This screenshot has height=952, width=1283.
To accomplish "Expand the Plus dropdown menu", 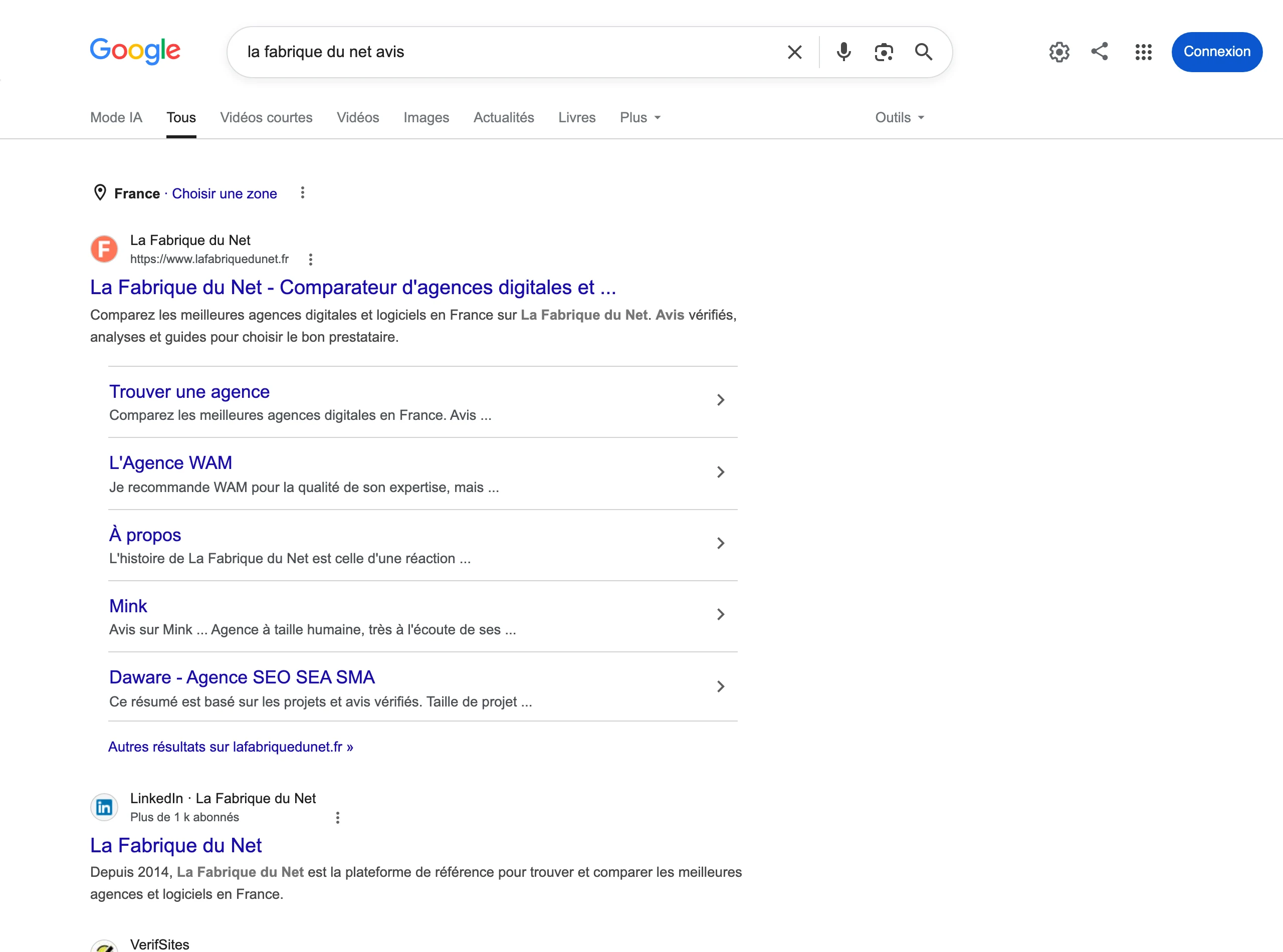I will (640, 118).
